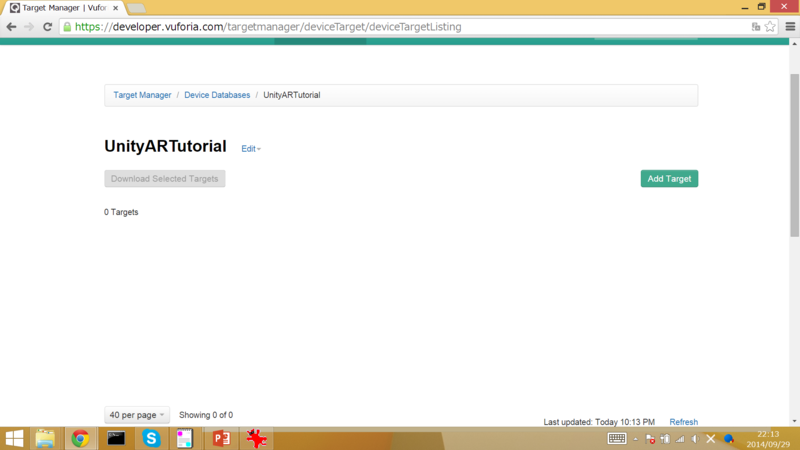Open the Command Prompt taskbar icon

pyautogui.click(x=116, y=438)
